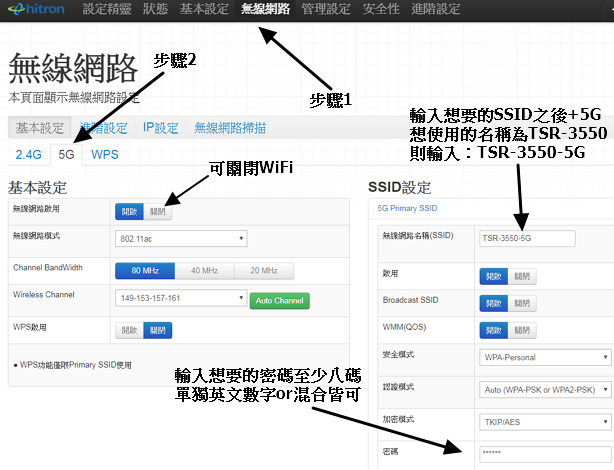The height and width of the screenshot is (470, 614).
Task: Open the 管理設定 menu
Action: coord(326,9)
